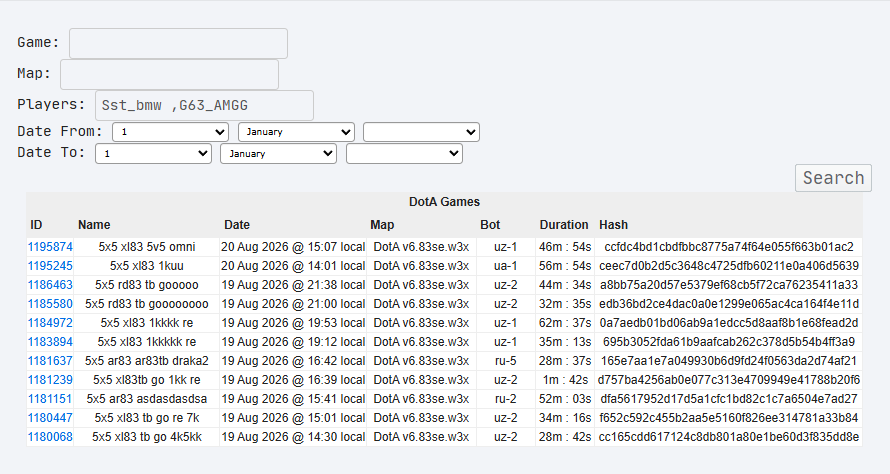Open the Date From day dropdown

pyautogui.click(x=170, y=132)
